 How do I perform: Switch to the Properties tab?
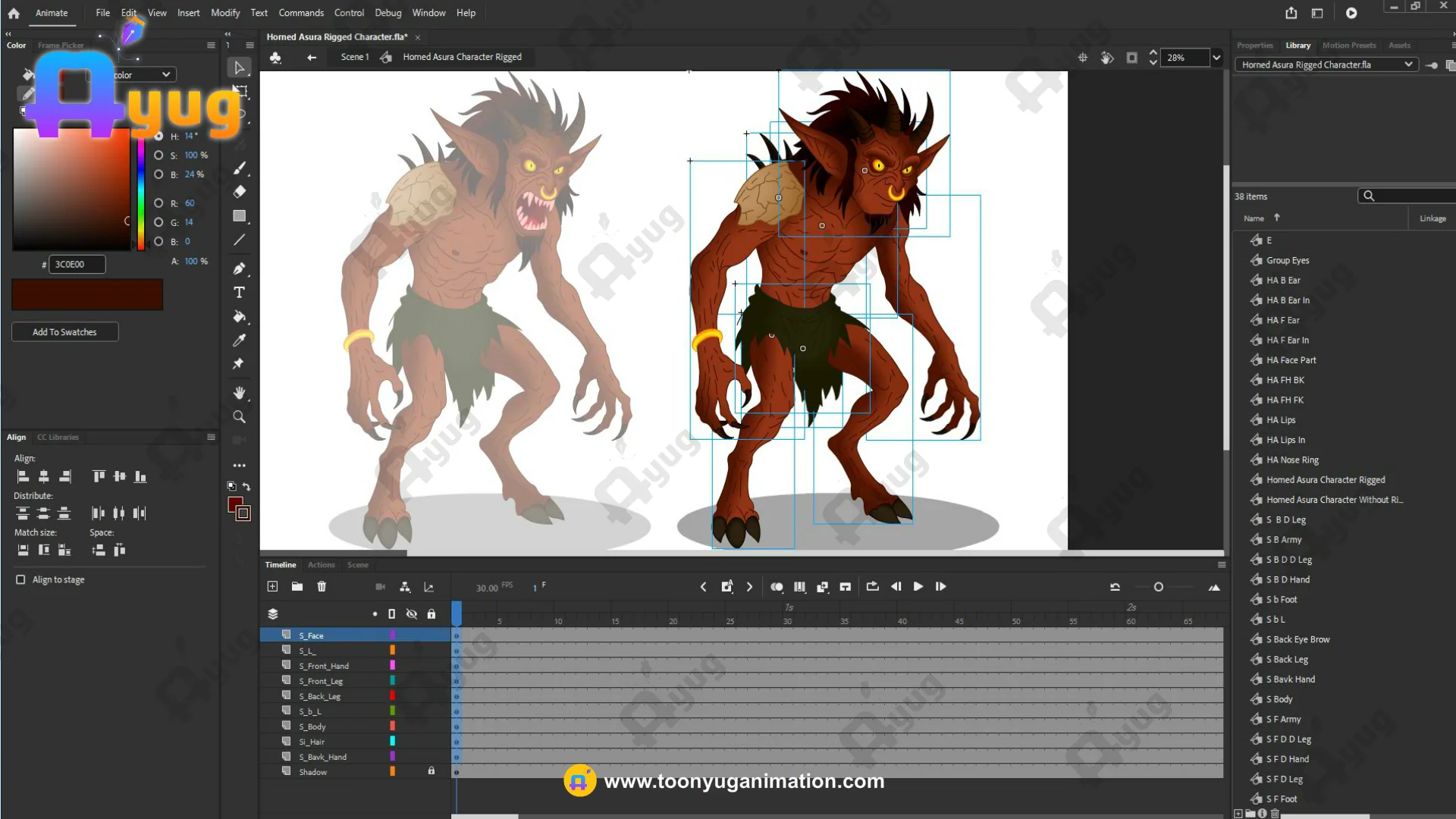[x=1254, y=45]
